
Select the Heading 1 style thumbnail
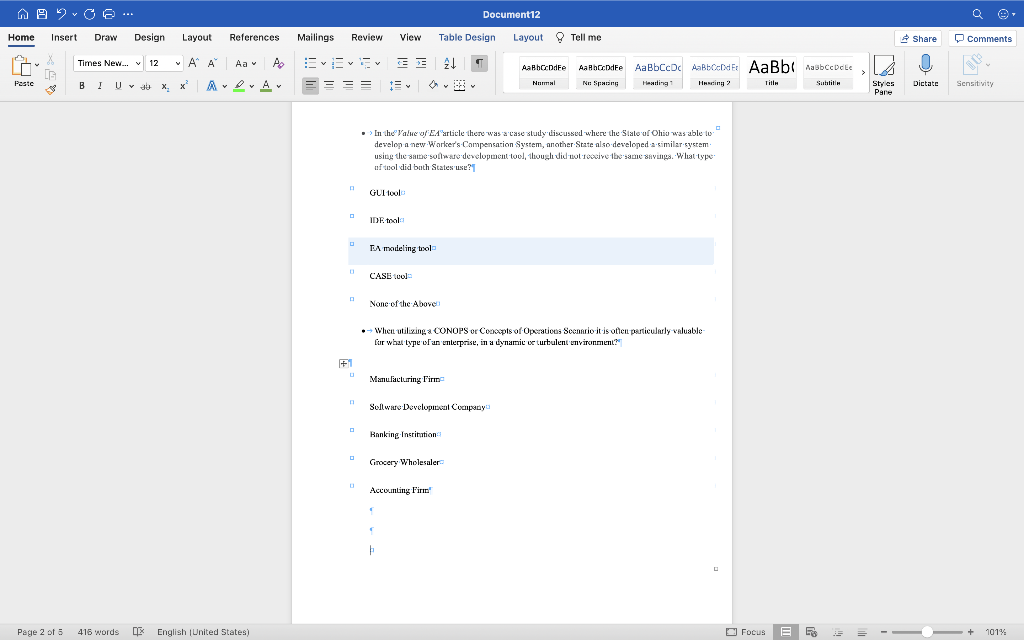click(x=657, y=72)
